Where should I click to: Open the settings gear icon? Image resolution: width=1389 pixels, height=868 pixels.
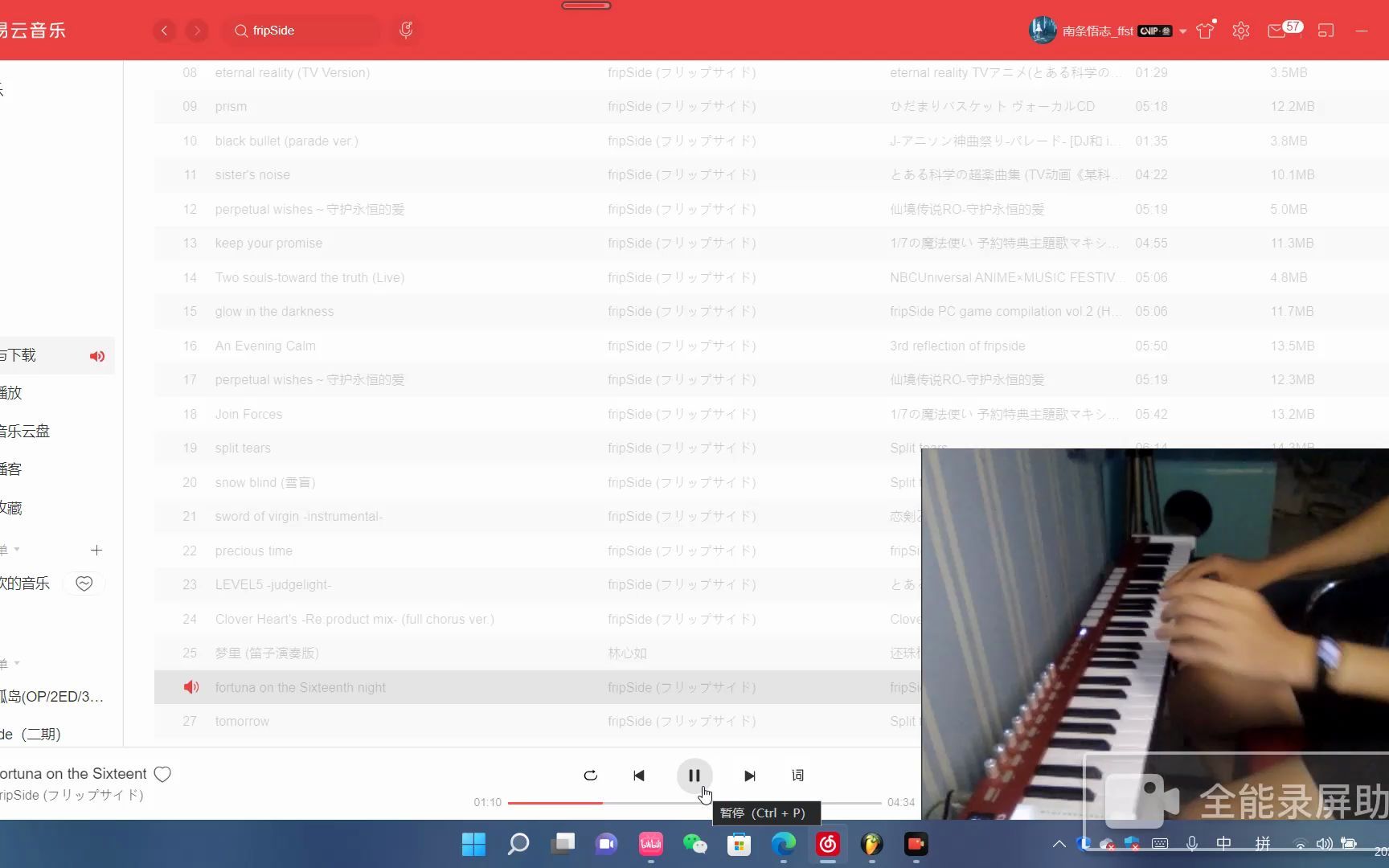[1241, 31]
